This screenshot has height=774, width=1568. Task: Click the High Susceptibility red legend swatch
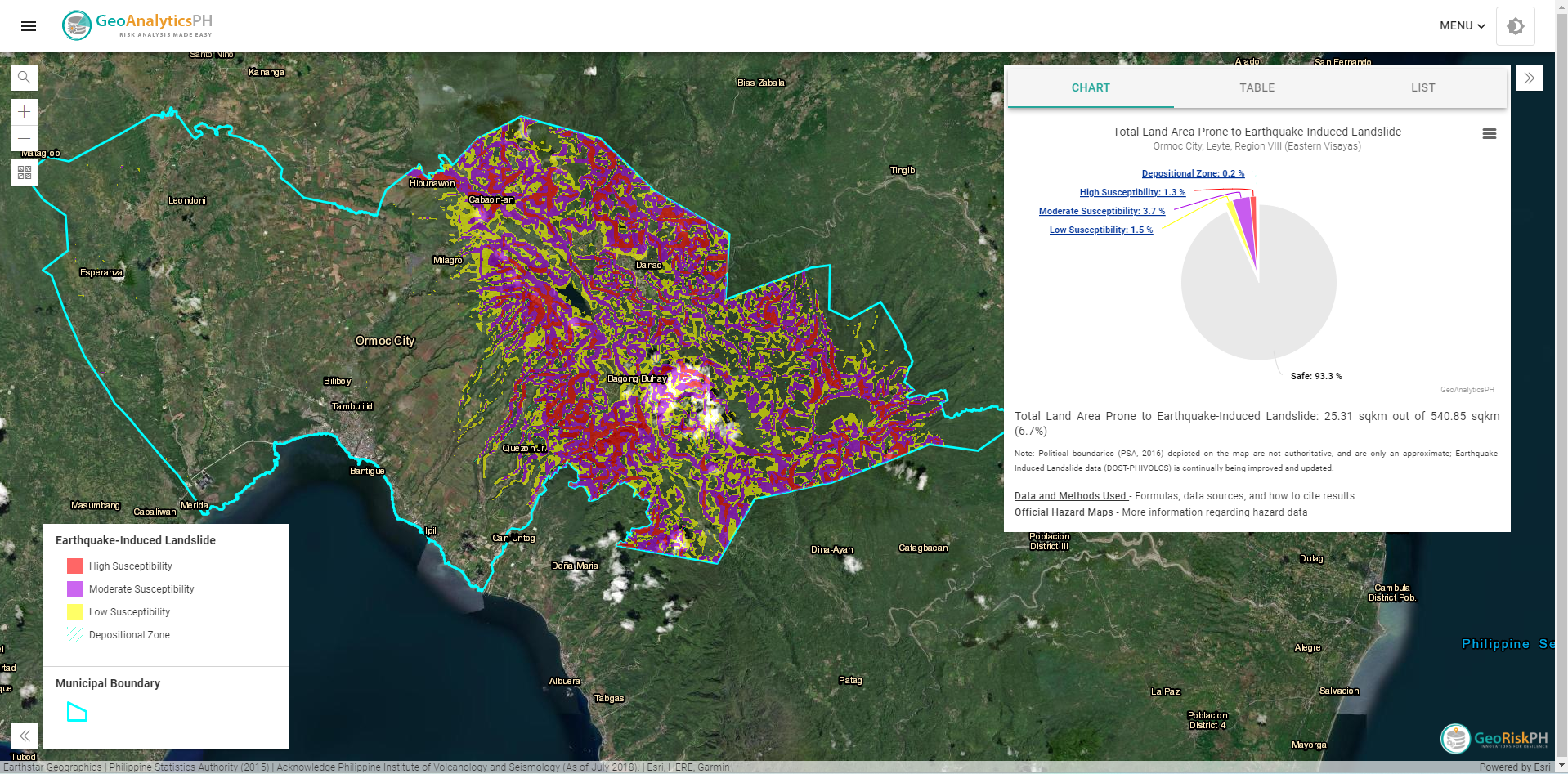74,566
